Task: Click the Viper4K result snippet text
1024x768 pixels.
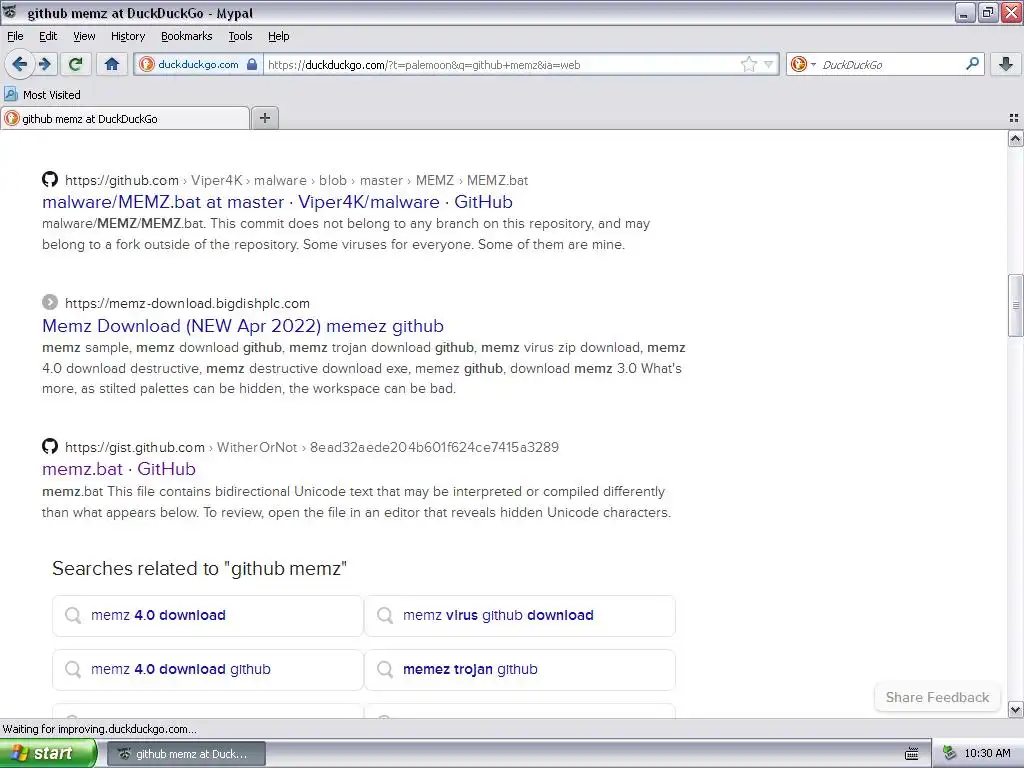Action: tap(346, 234)
